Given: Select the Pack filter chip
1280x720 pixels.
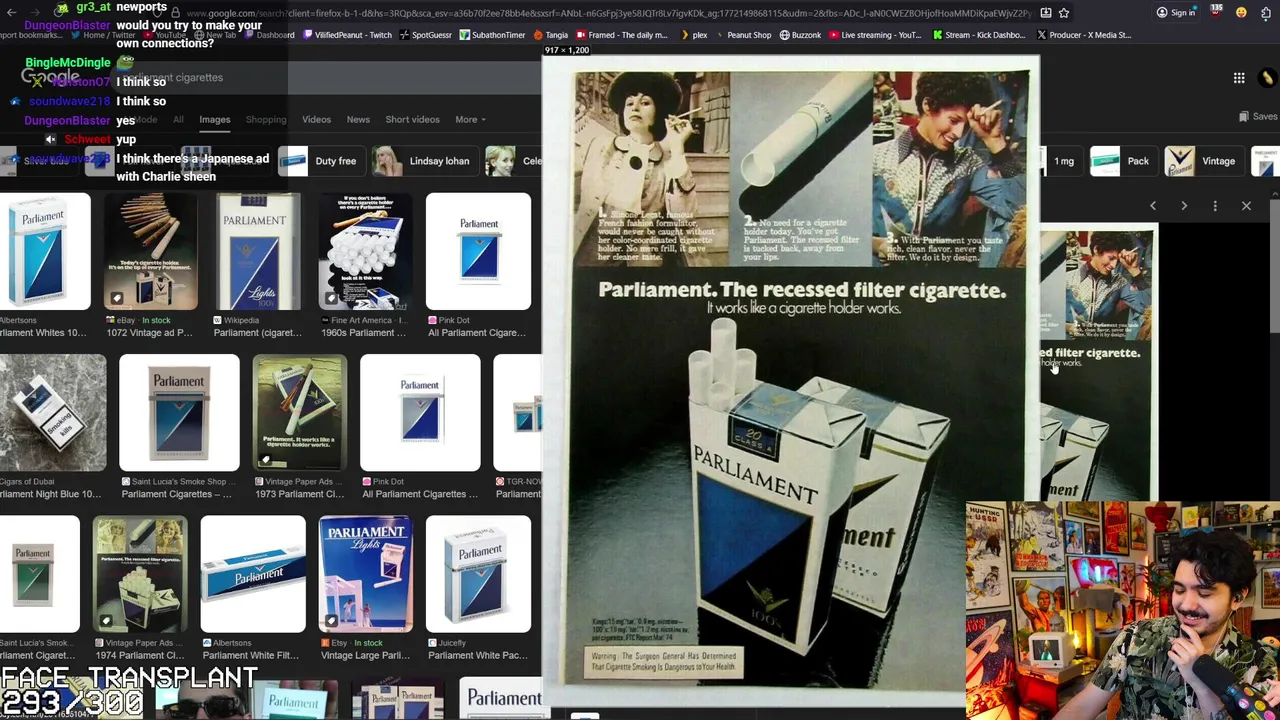Looking at the screenshot, I should (x=1122, y=161).
